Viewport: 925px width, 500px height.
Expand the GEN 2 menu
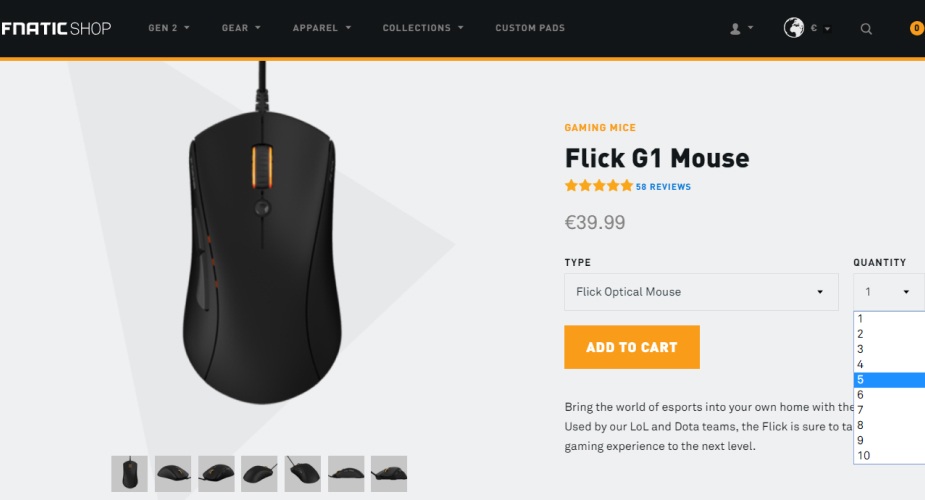169,28
